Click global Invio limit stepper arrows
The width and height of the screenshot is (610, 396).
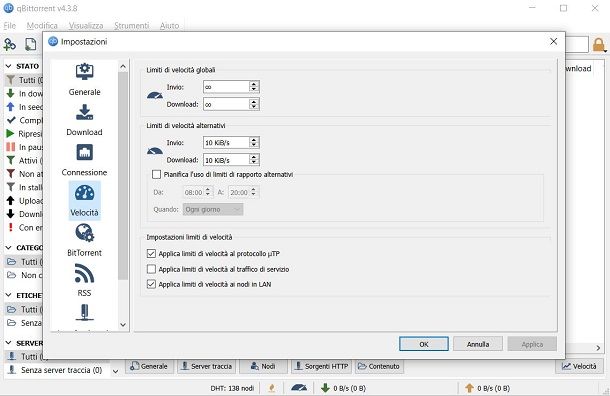(x=254, y=87)
